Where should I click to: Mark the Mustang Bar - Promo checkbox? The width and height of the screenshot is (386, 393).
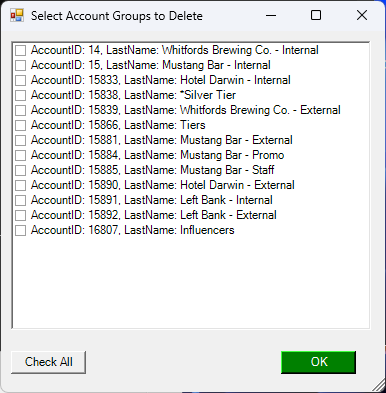[x=20, y=155]
